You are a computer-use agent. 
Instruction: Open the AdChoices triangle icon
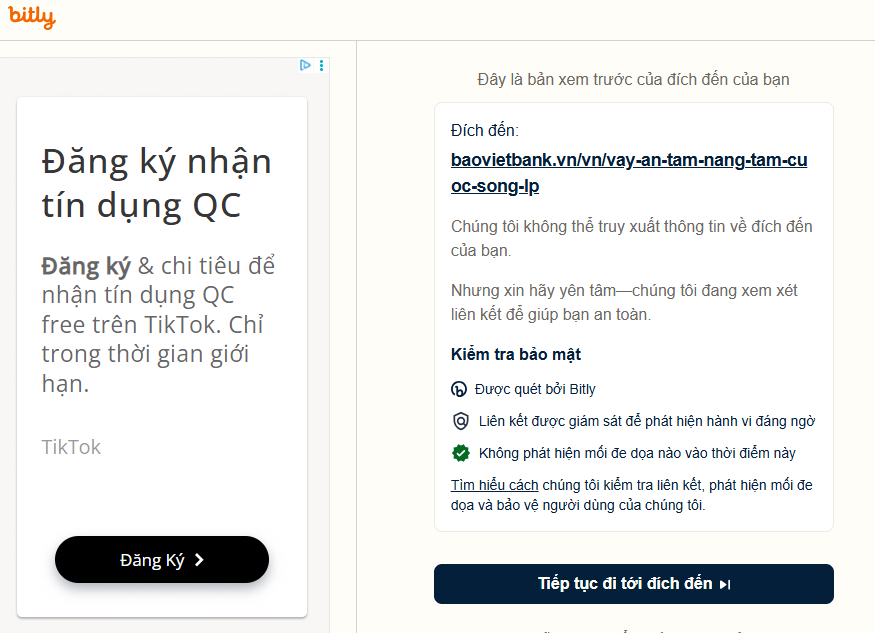[305, 65]
